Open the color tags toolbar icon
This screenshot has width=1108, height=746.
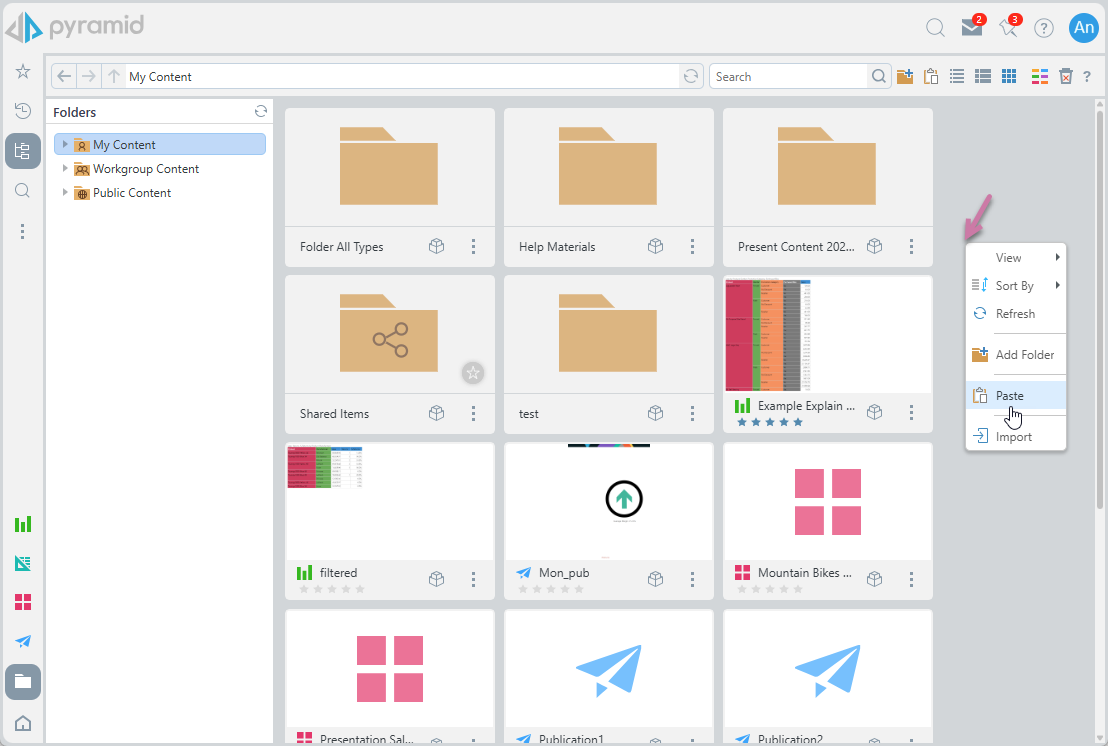point(1039,77)
